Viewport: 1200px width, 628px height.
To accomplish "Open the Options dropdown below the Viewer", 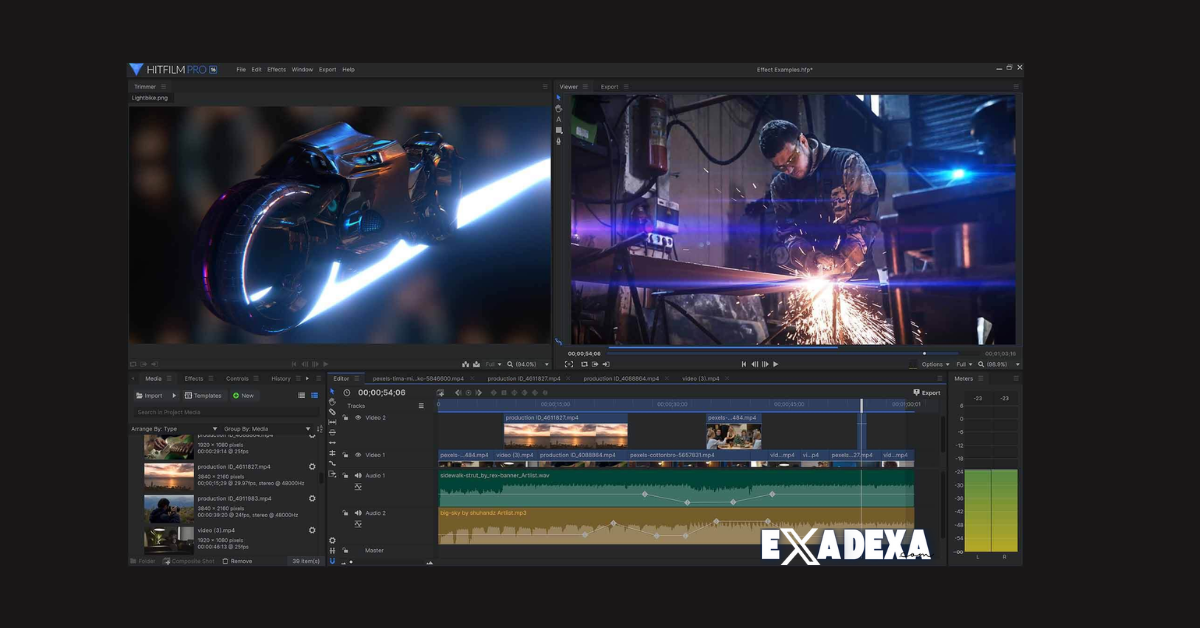I will pyautogui.click(x=934, y=364).
